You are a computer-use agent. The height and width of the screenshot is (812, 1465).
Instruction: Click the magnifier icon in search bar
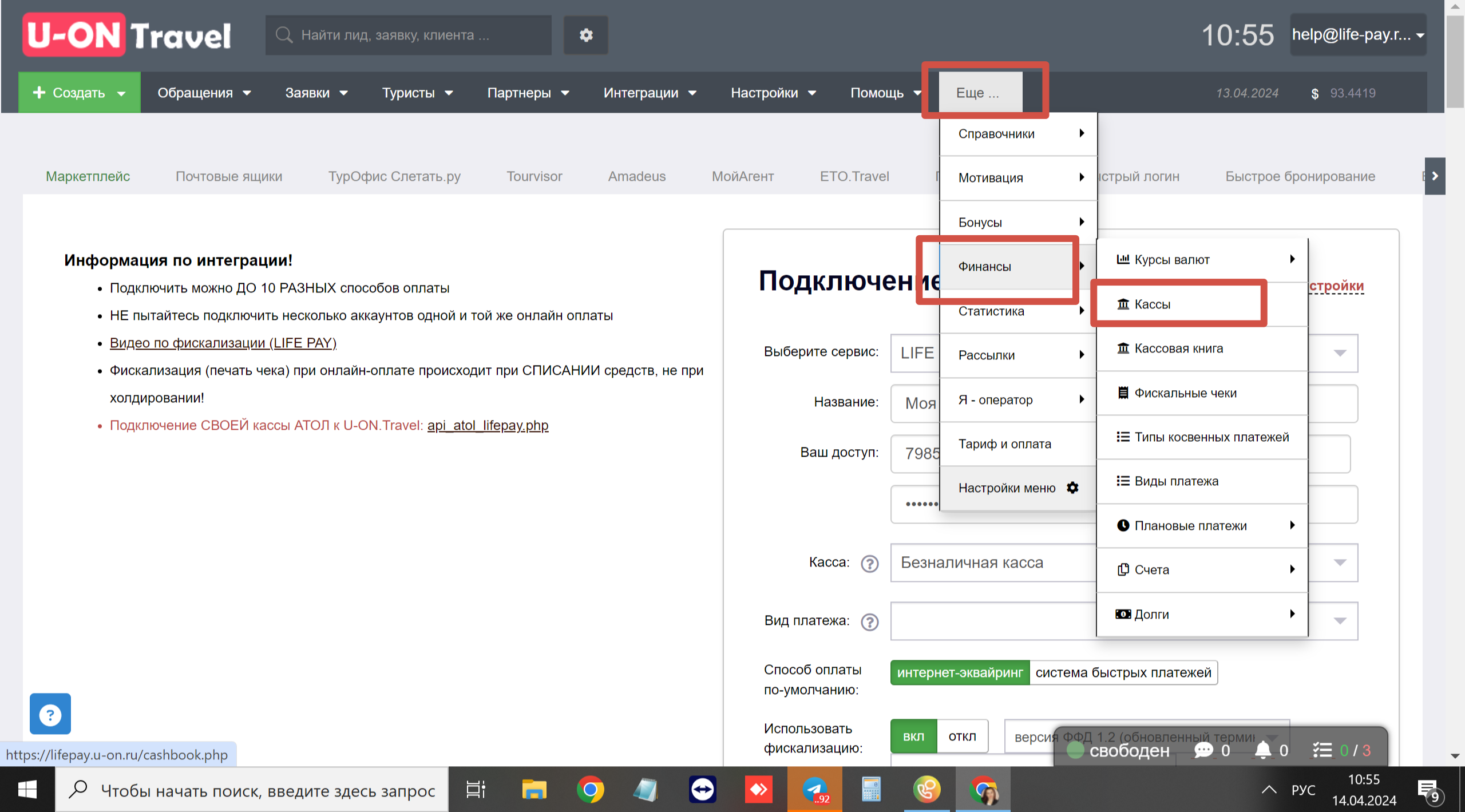coord(284,35)
